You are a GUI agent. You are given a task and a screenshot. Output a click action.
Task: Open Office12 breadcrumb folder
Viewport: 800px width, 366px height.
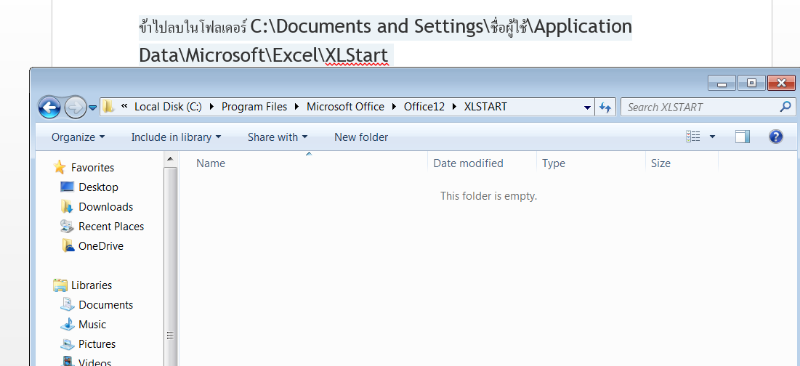(424, 107)
